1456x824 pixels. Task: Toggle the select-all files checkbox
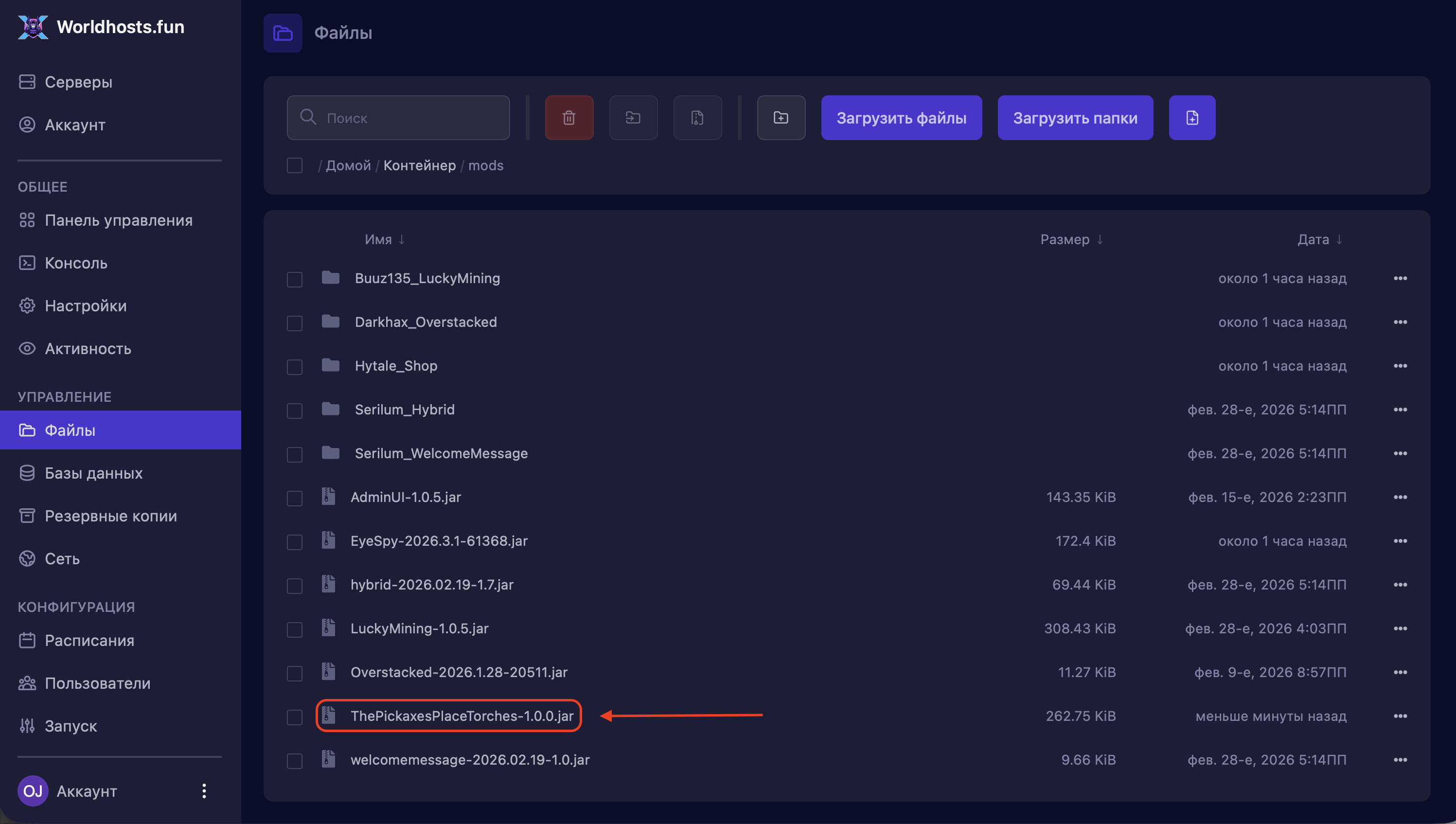click(294, 165)
